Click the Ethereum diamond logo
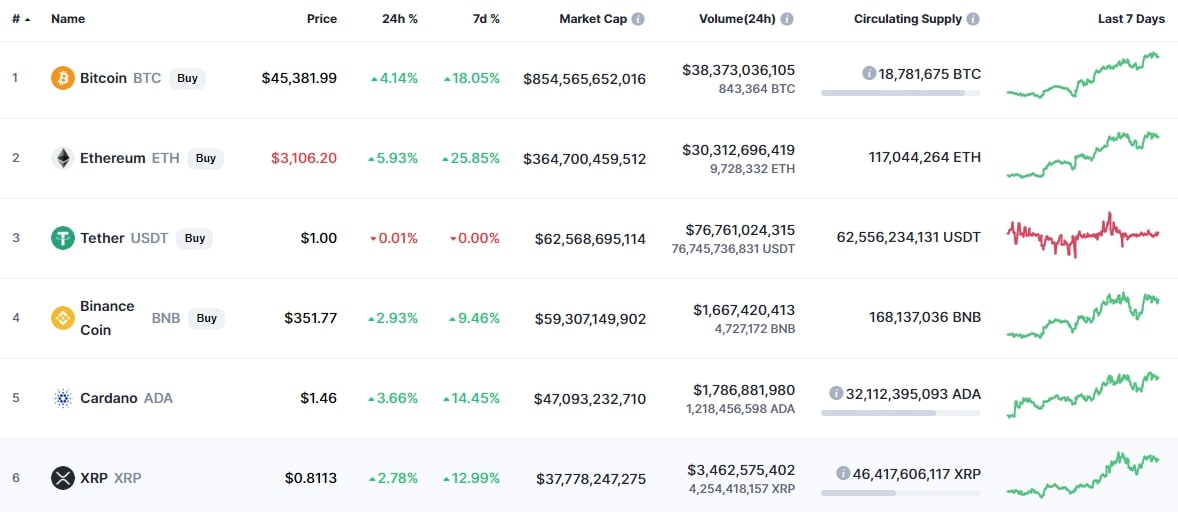The width and height of the screenshot is (1178, 512). pos(62,158)
